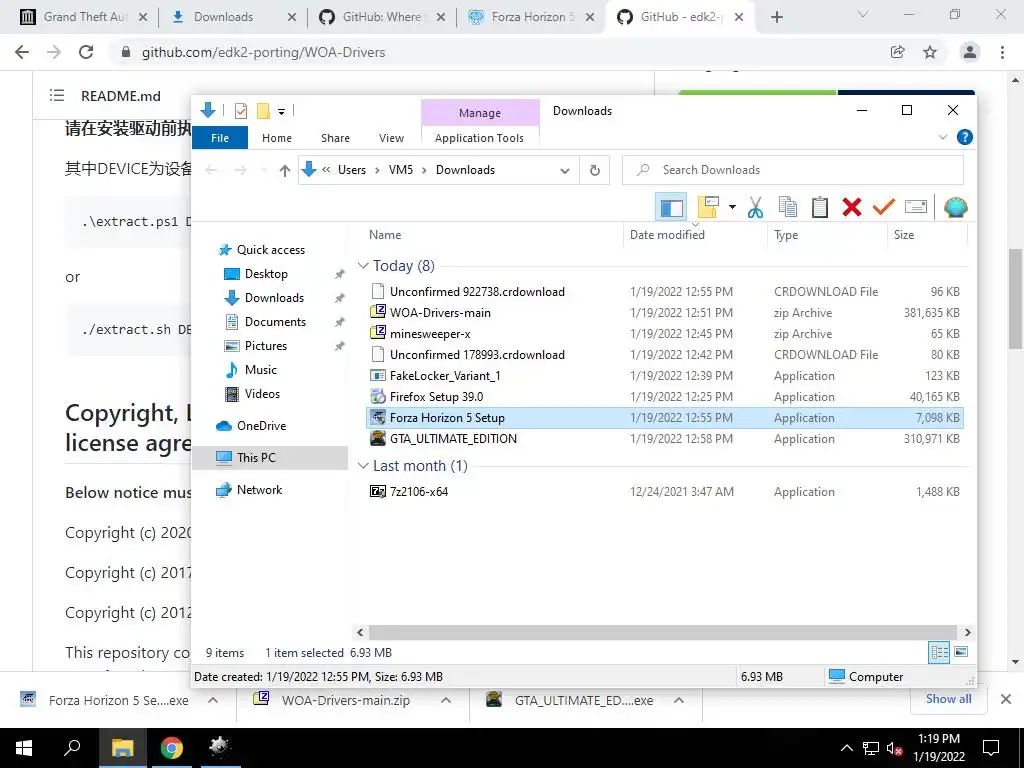Screen dimensions: 1024x768
Task: Open Documents in navigation pane
Action: (275, 322)
